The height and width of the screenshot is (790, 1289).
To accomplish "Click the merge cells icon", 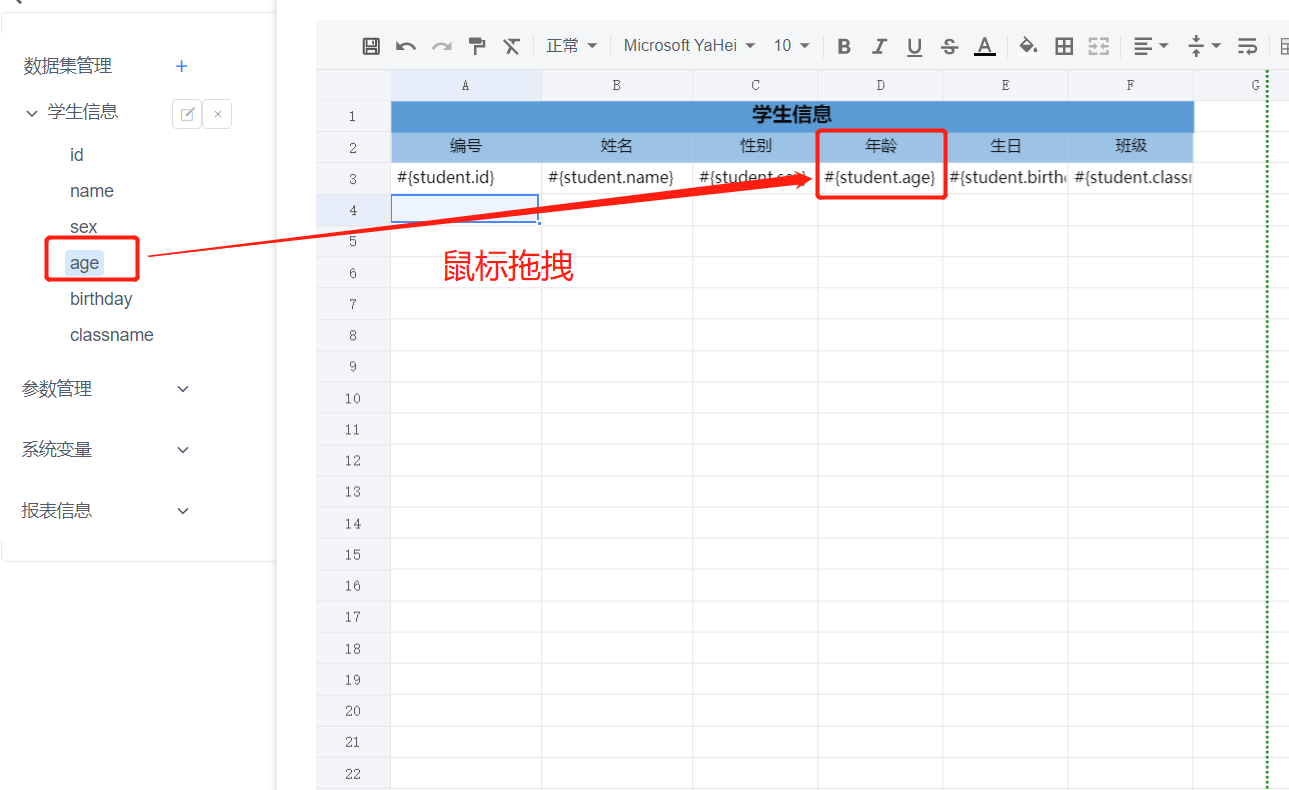I will pos(1099,46).
